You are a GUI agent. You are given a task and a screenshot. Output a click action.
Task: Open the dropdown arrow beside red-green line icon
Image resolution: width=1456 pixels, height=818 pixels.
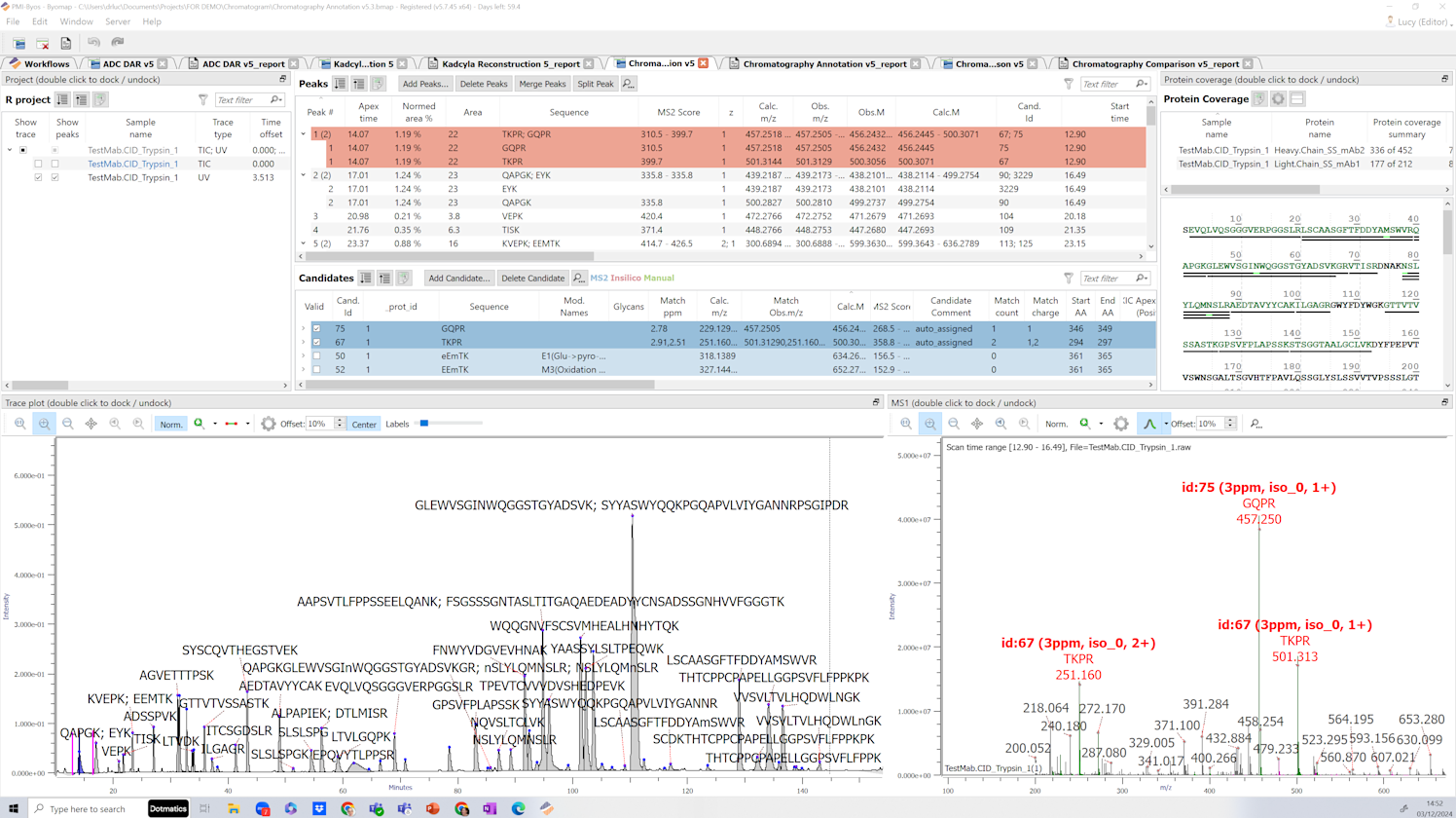(x=247, y=424)
